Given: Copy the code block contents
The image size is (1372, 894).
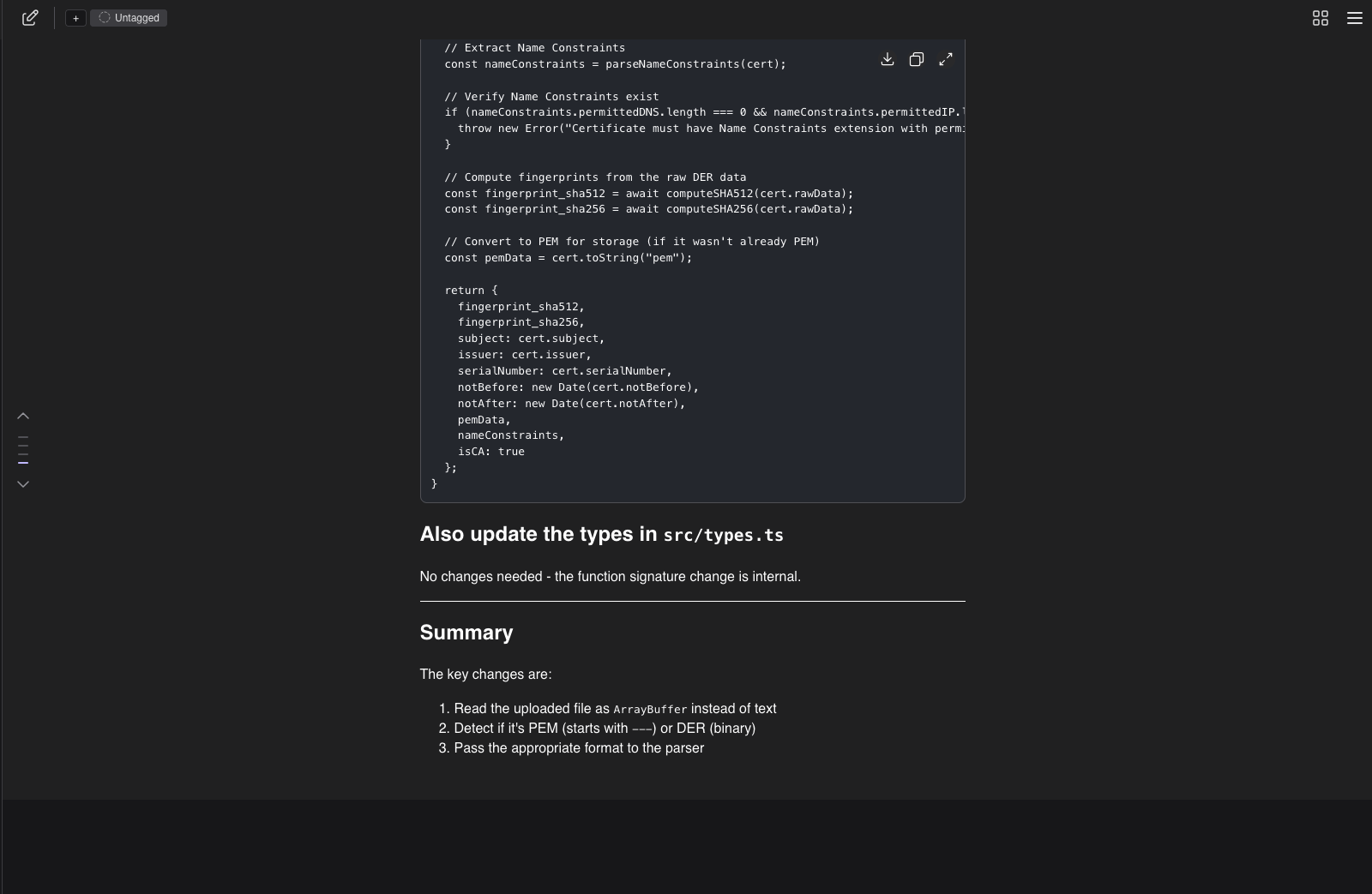Looking at the screenshot, I should tap(917, 59).
